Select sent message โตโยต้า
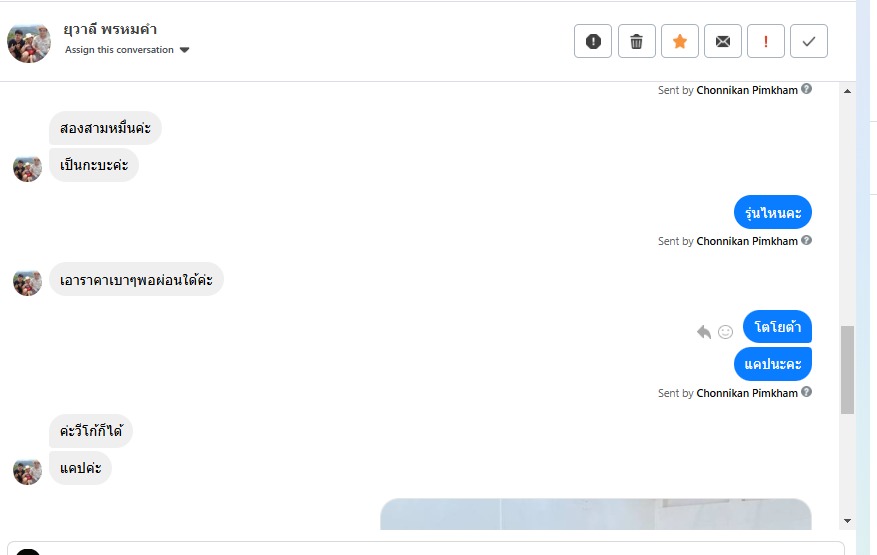The image size is (877, 555). click(777, 327)
